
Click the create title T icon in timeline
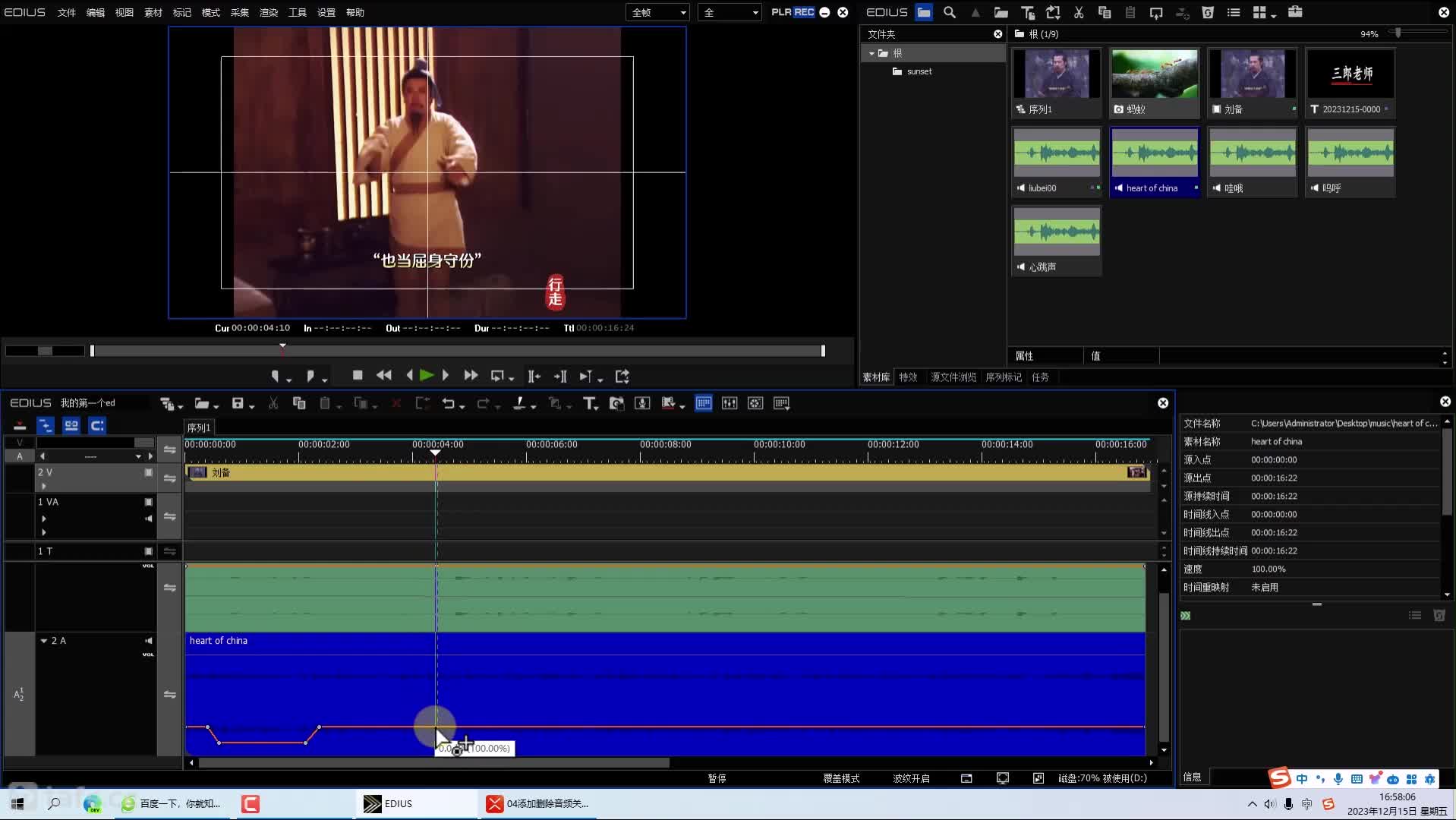tap(589, 403)
